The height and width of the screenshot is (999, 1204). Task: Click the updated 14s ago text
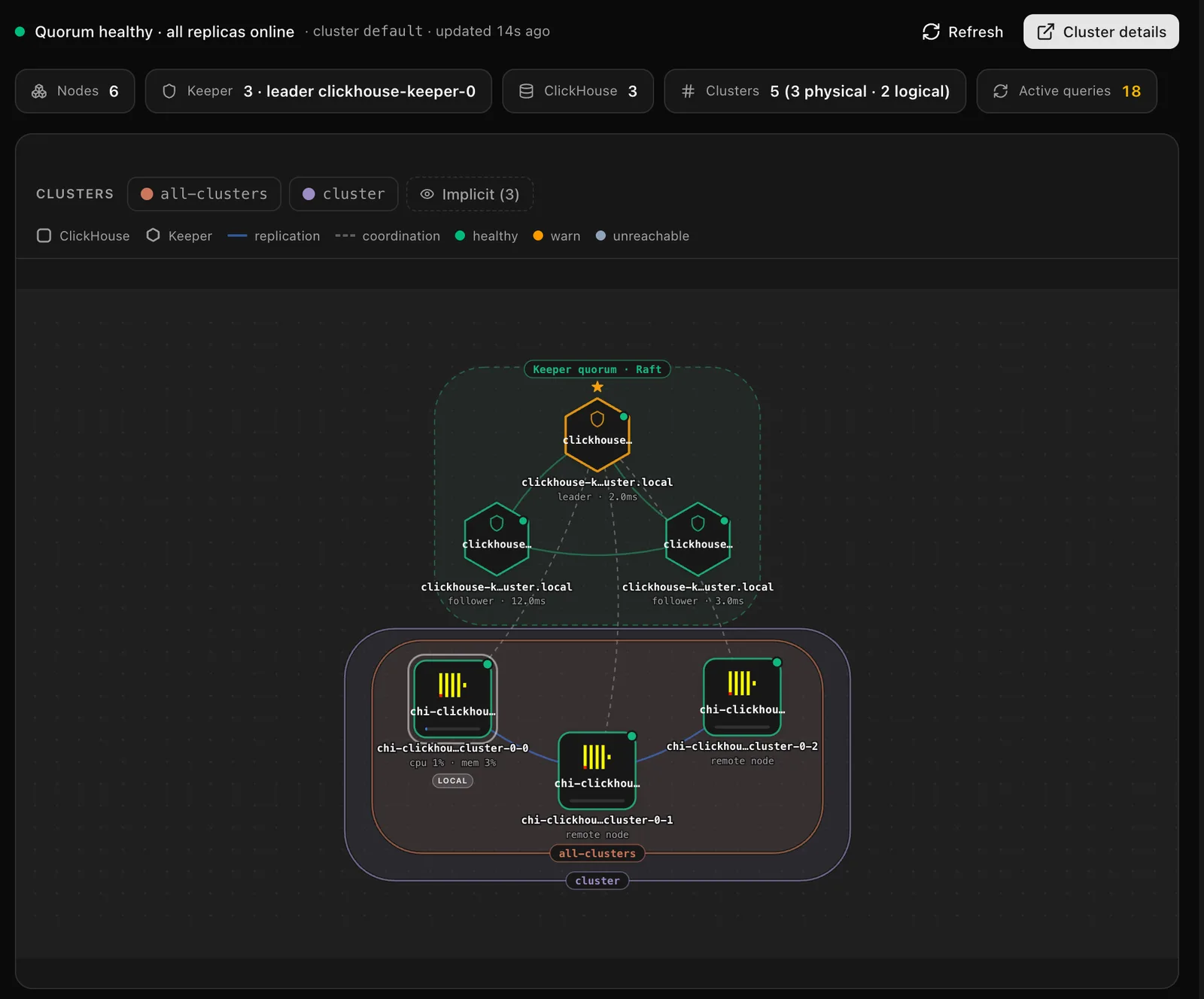tap(493, 31)
